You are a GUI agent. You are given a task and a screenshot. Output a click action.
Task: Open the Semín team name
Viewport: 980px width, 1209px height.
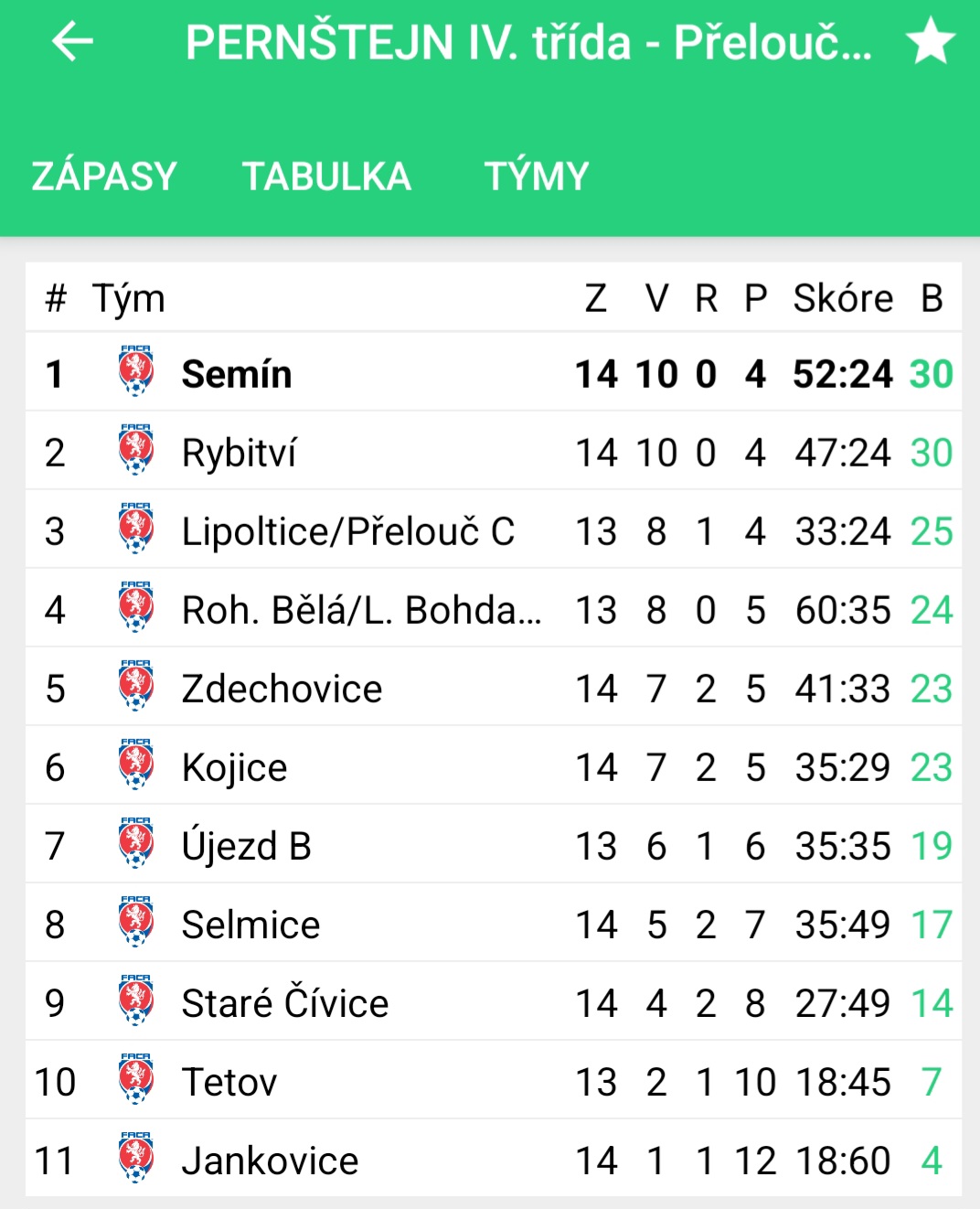tap(237, 374)
